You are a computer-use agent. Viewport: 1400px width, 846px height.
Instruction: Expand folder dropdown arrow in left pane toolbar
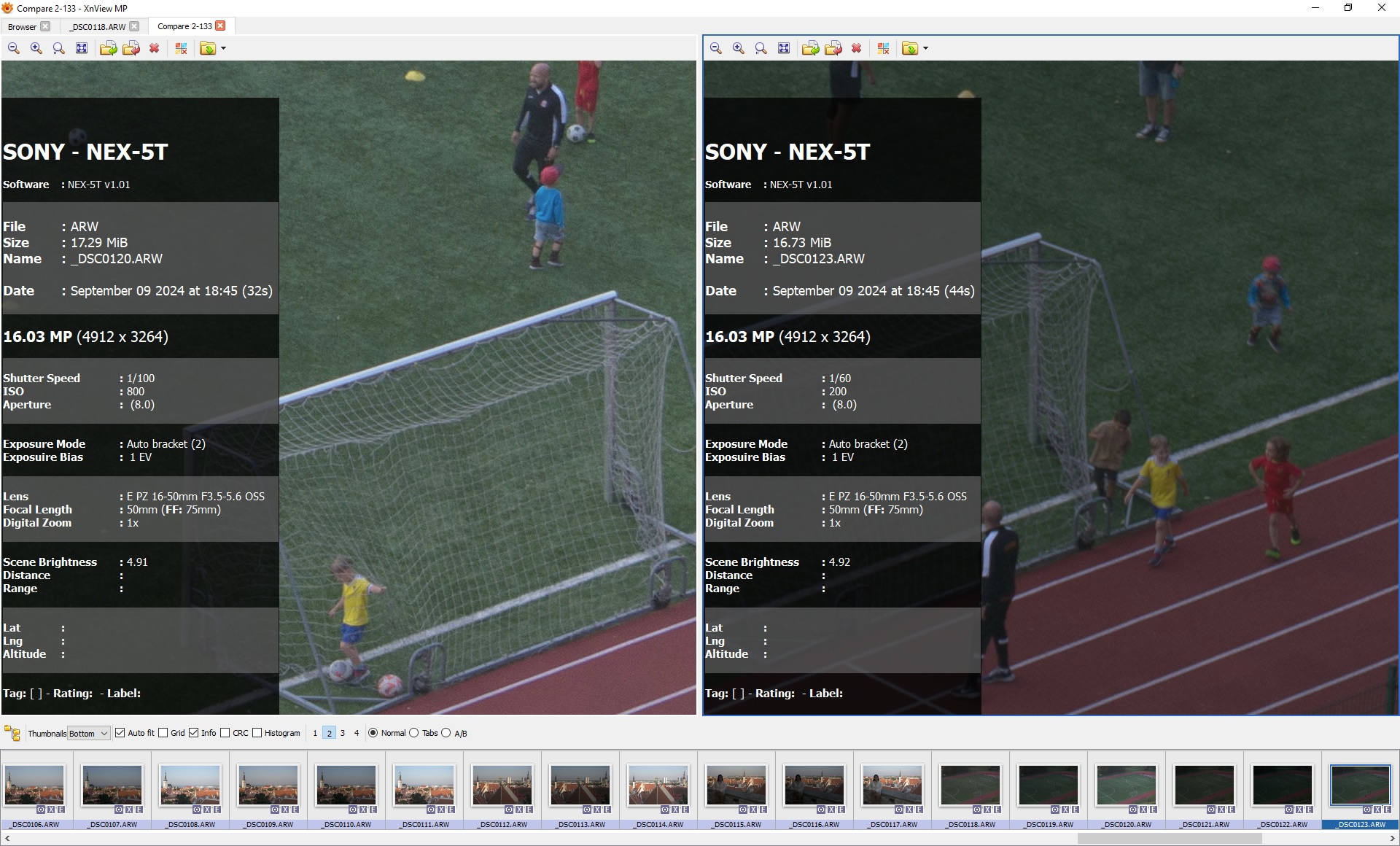point(223,48)
